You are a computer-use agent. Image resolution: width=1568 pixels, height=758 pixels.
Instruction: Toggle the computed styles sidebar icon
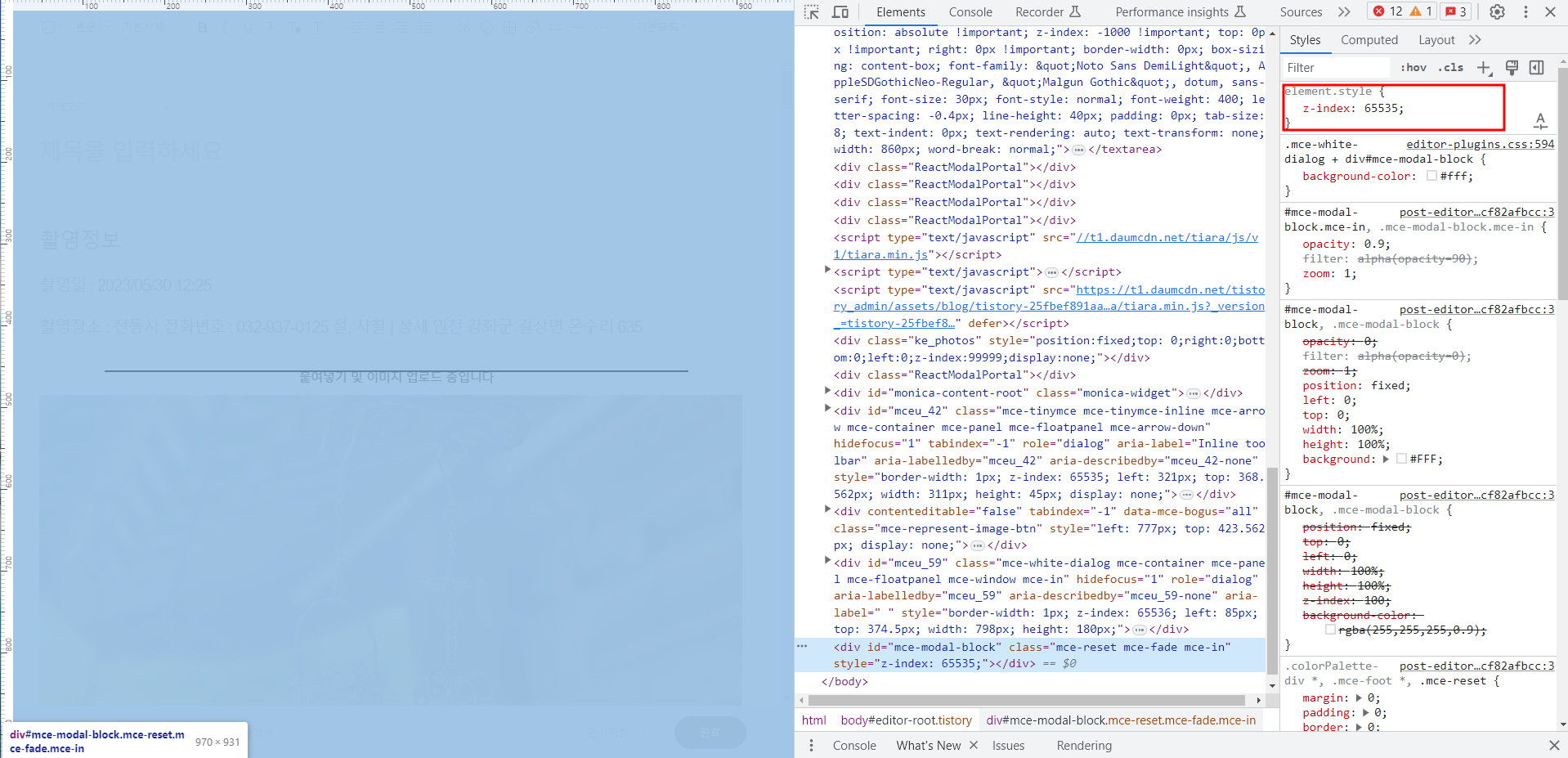pos(1537,67)
